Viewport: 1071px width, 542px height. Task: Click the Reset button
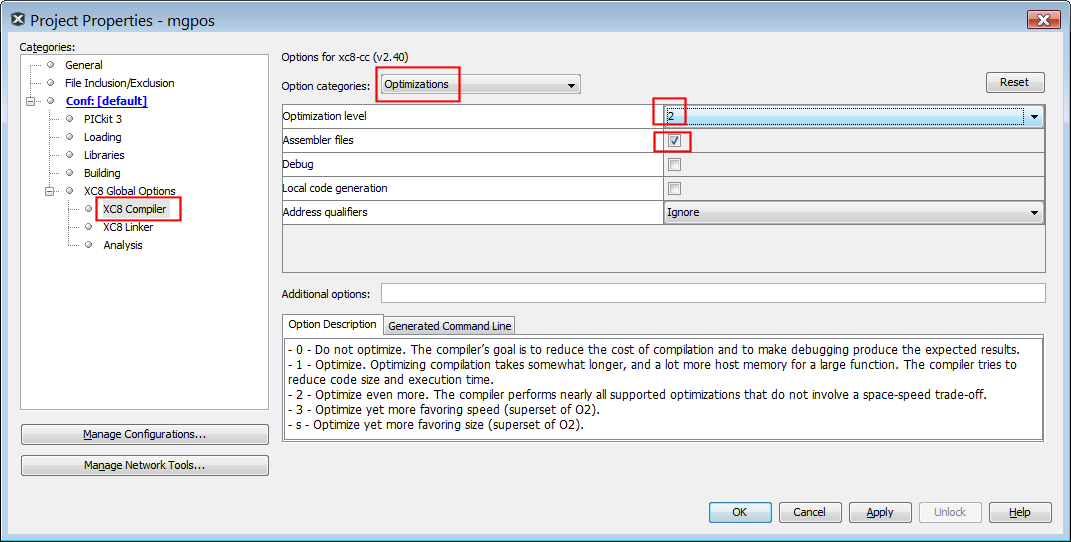(x=1014, y=83)
